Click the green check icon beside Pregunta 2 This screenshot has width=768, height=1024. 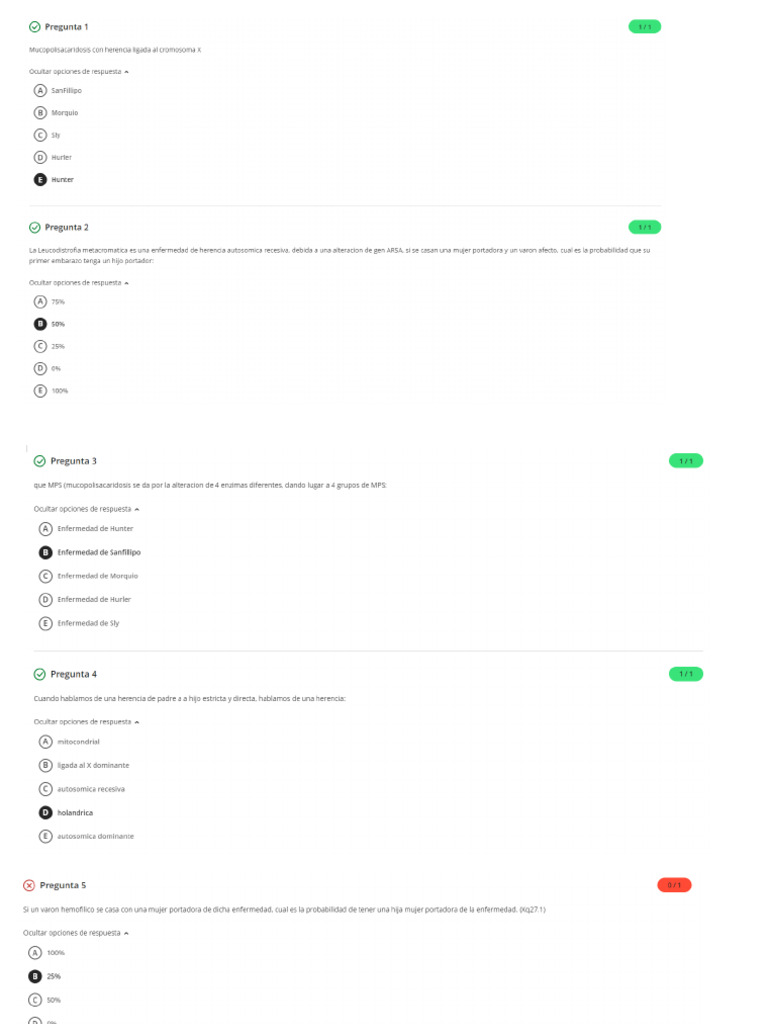click(x=35, y=228)
